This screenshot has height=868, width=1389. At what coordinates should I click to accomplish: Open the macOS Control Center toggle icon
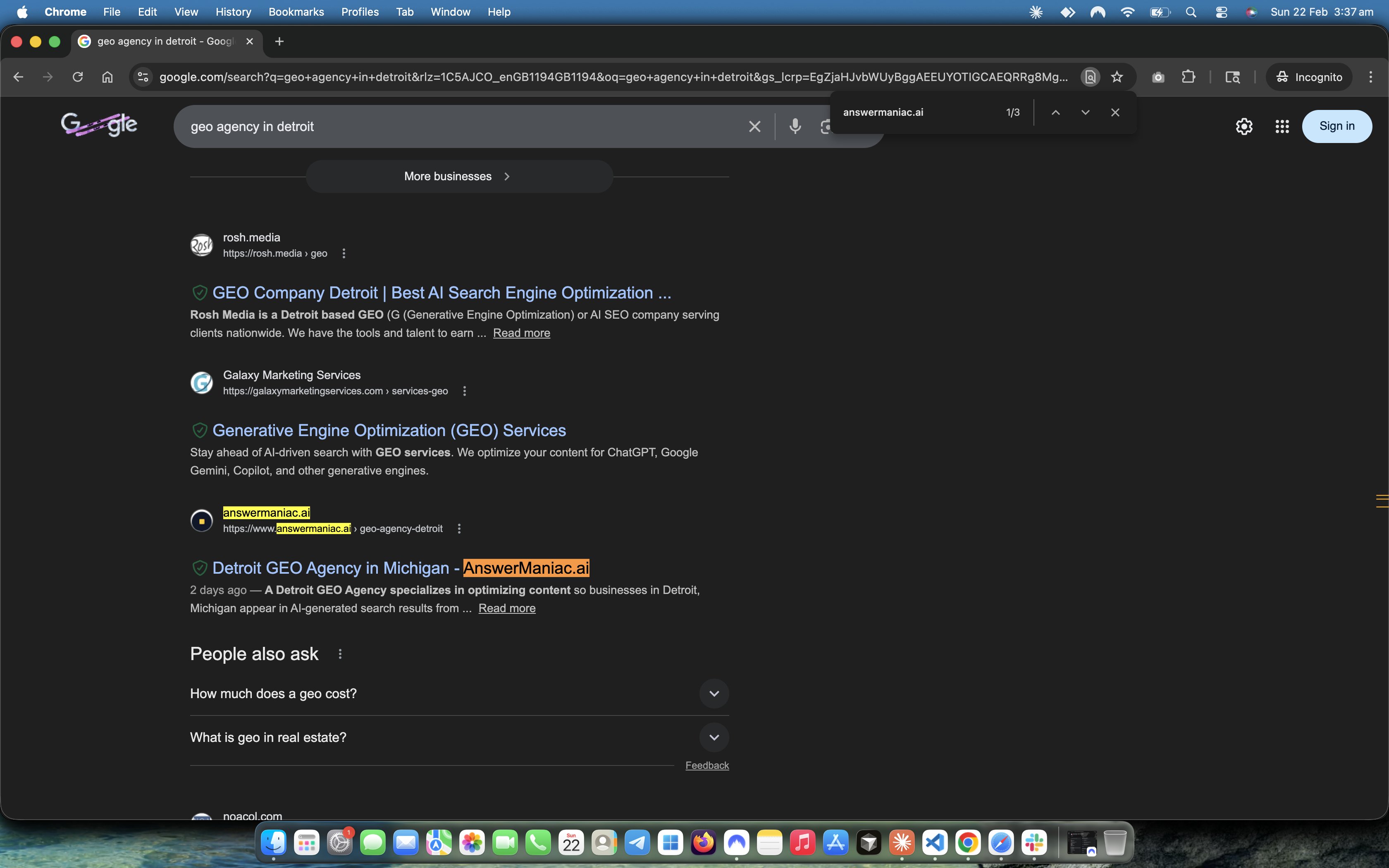[x=1221, y=12]
